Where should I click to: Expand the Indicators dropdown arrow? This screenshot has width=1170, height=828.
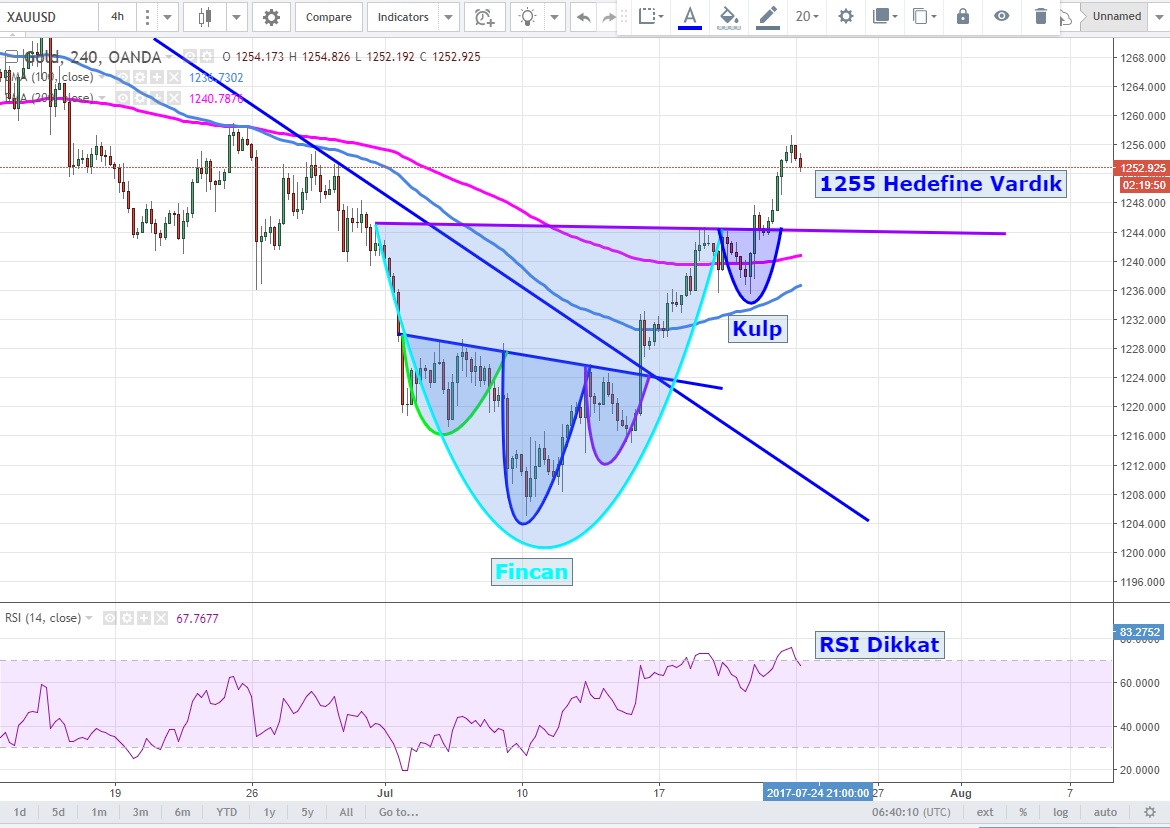(448, 17)
